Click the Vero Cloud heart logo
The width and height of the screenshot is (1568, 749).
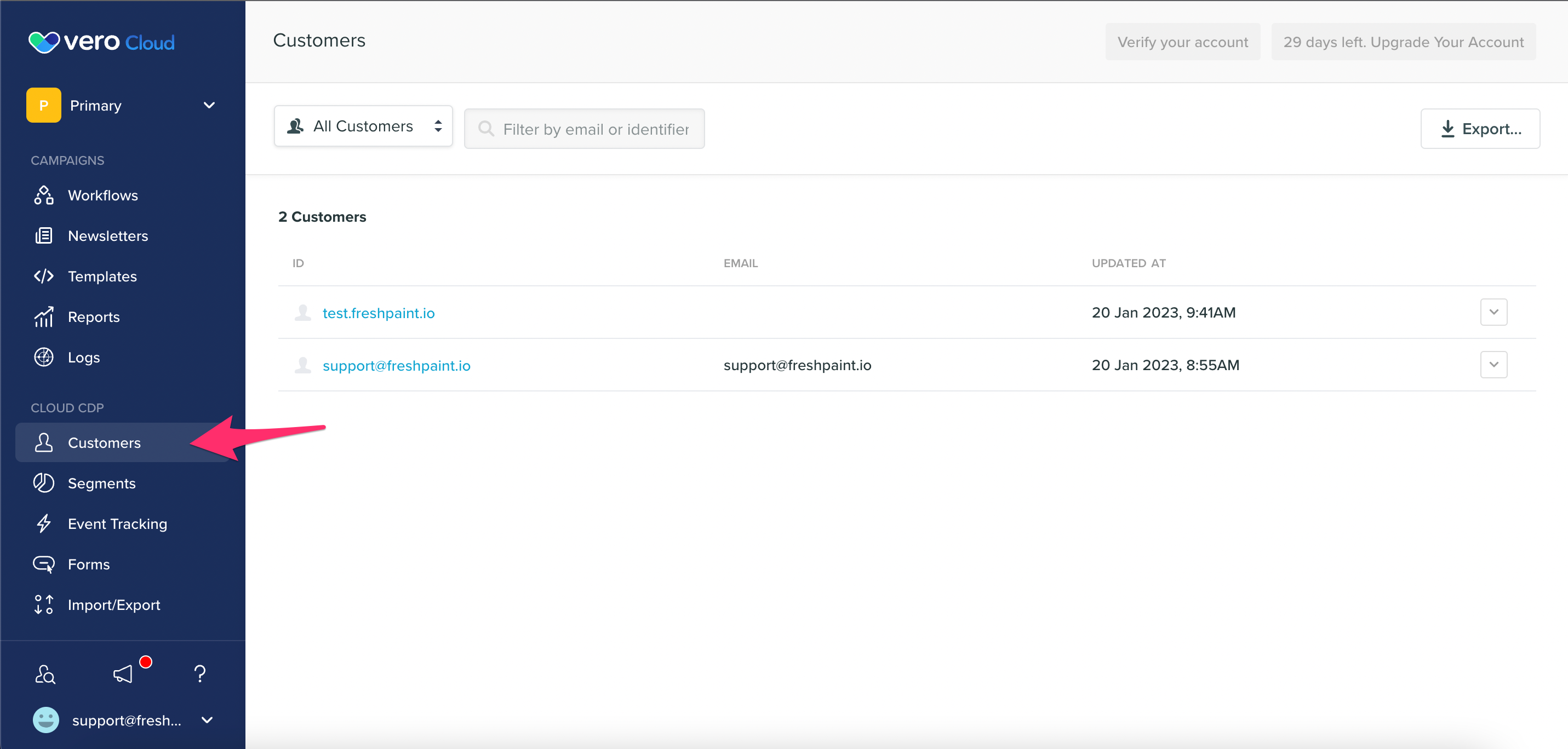pyautogui.click(x=44, y=42)
